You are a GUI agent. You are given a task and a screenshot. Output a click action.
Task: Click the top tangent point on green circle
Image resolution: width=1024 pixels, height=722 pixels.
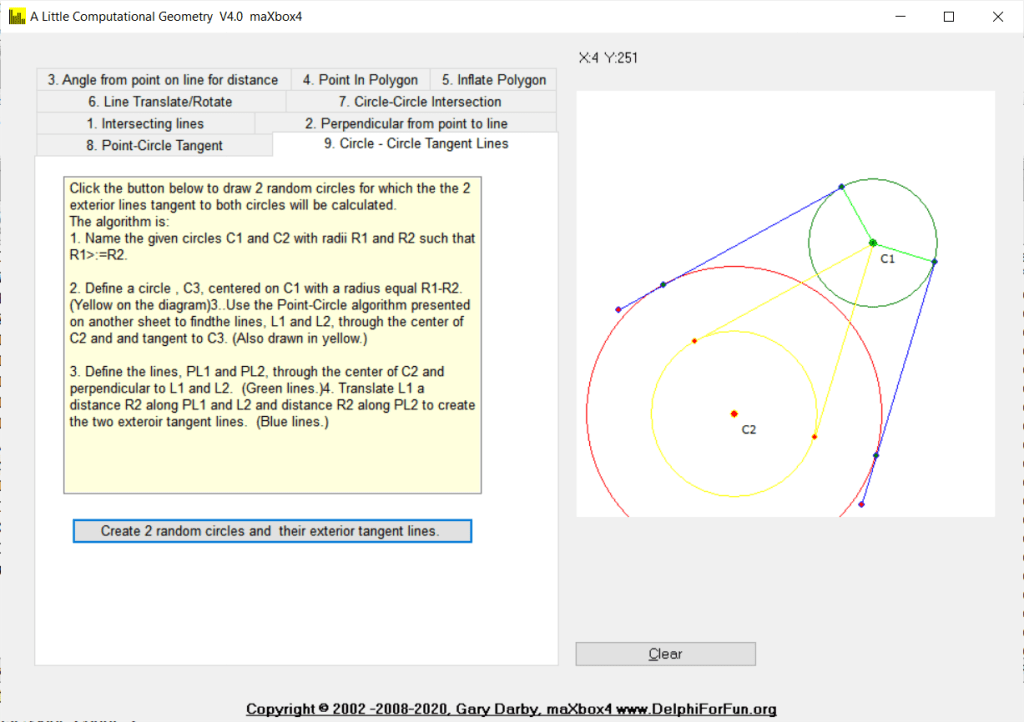click(x=841, y=187)
